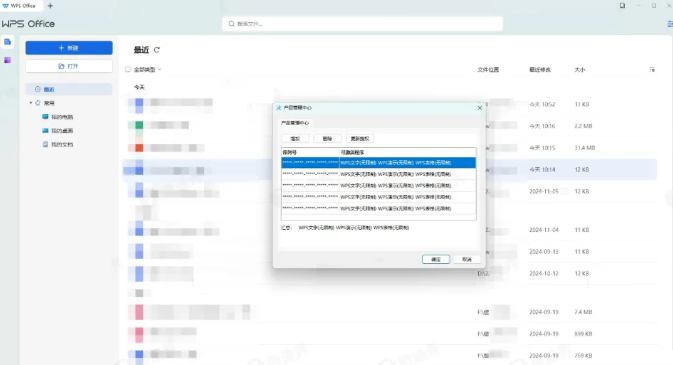Viewport: 673px width, 365px height.
Task: Collapse the 常用 tree section
Action: click(x=31, y=103)
